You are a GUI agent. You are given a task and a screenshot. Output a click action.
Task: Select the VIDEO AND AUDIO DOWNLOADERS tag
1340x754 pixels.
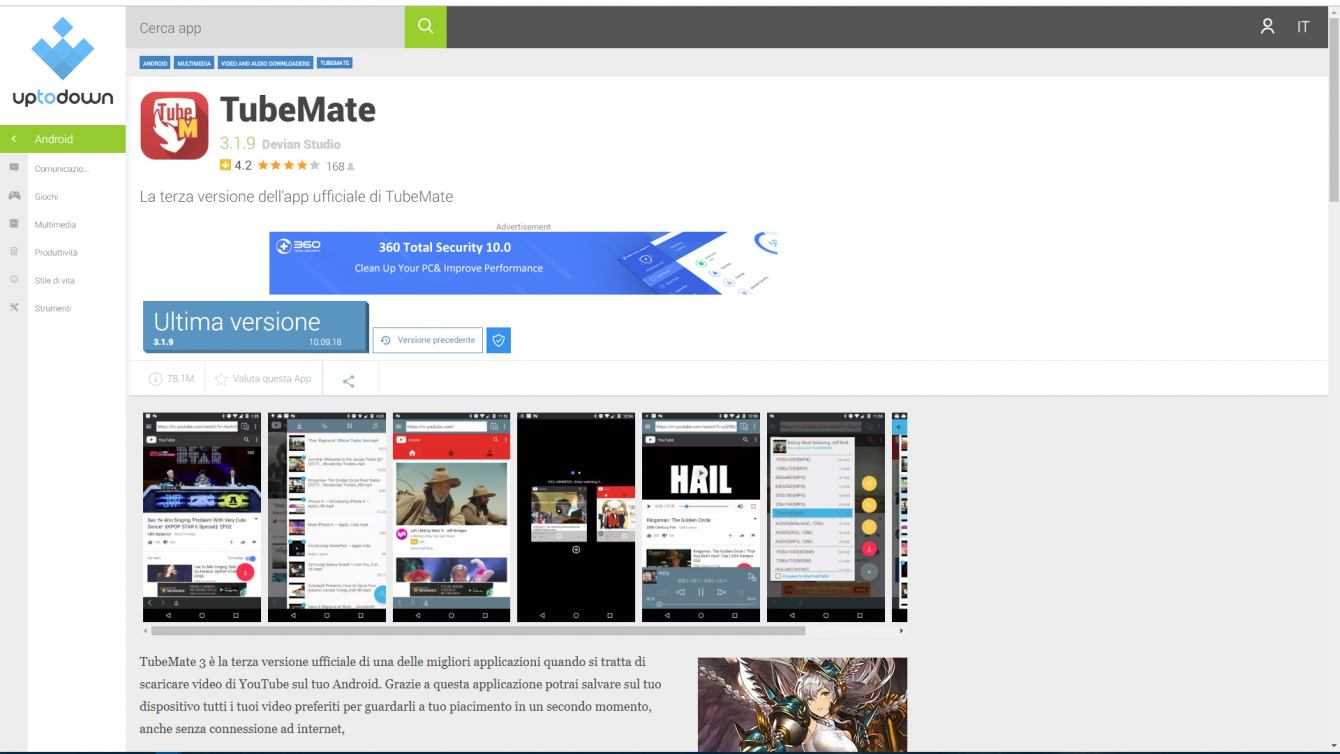point(266,63)
